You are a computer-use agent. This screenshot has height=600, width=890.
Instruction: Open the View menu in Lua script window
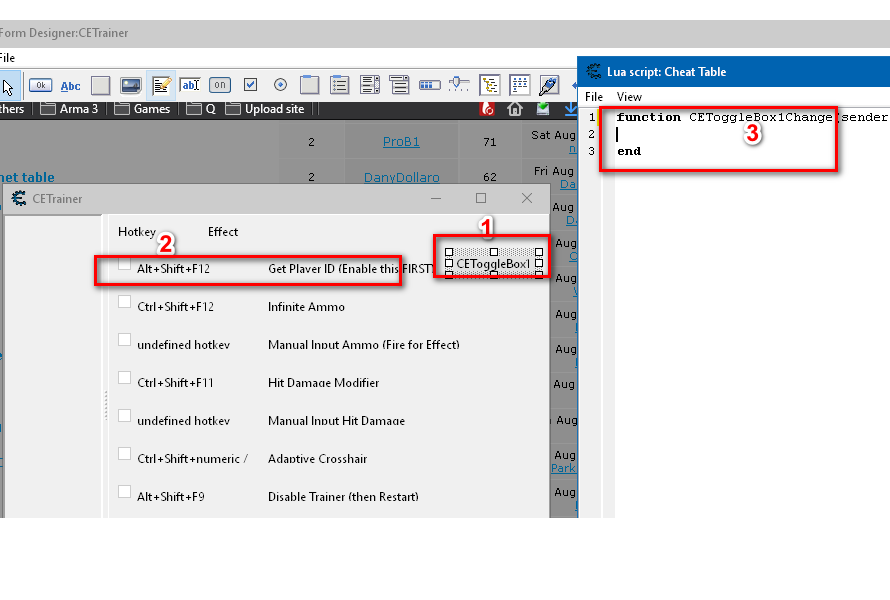(x=629, y=97)
